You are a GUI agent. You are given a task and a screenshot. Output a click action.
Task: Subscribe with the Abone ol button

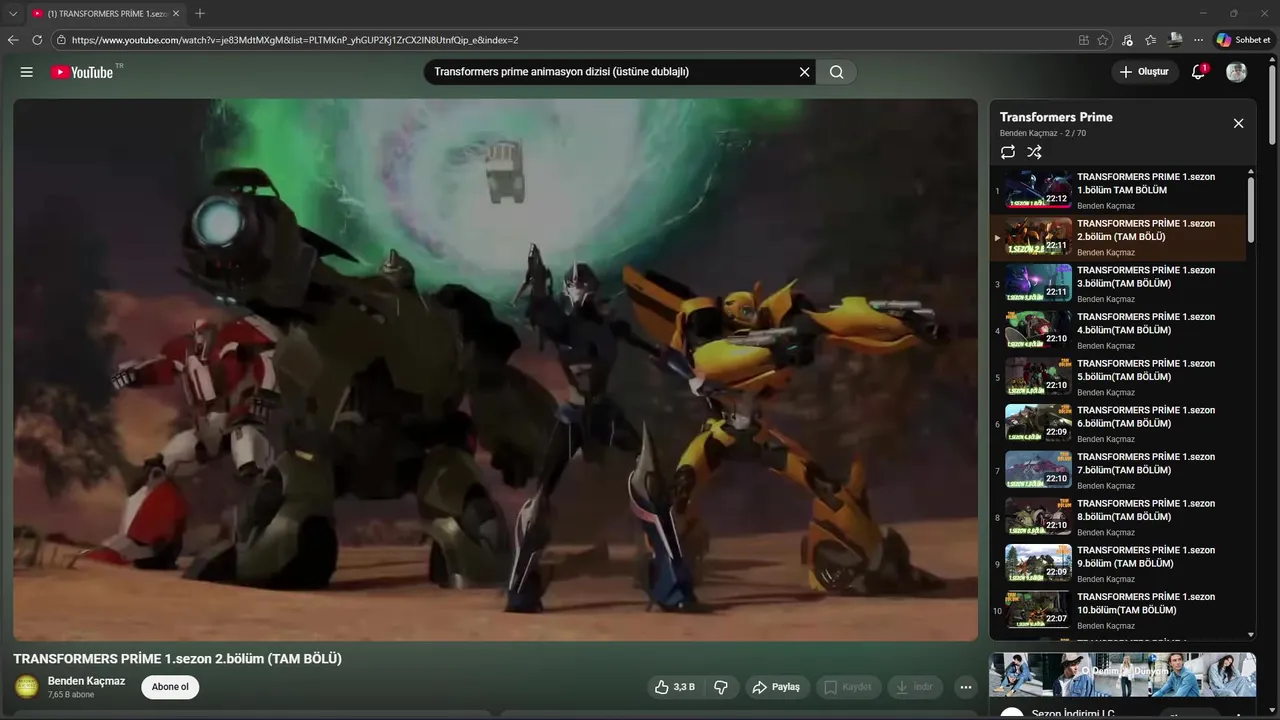[170, 687]
